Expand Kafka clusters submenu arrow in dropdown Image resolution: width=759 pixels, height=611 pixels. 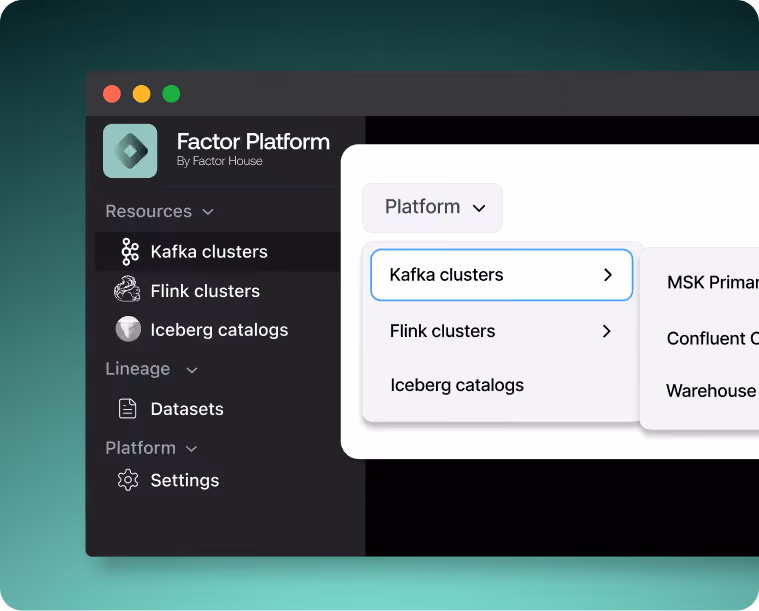pyautogui.click(x=608, y=275)
